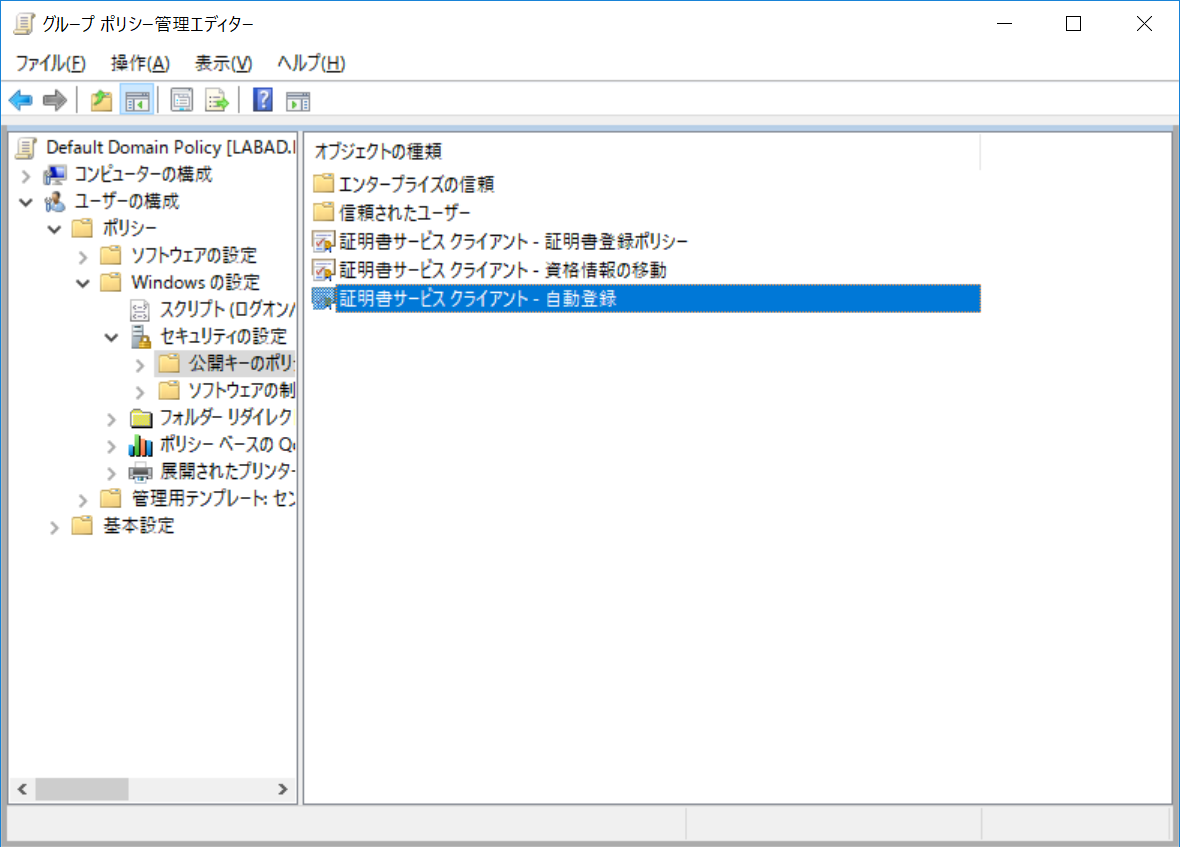Viewport: 1180px width, 847px height.
Task: Click the スクリプト script icon in tree
Action: (140, 309)
